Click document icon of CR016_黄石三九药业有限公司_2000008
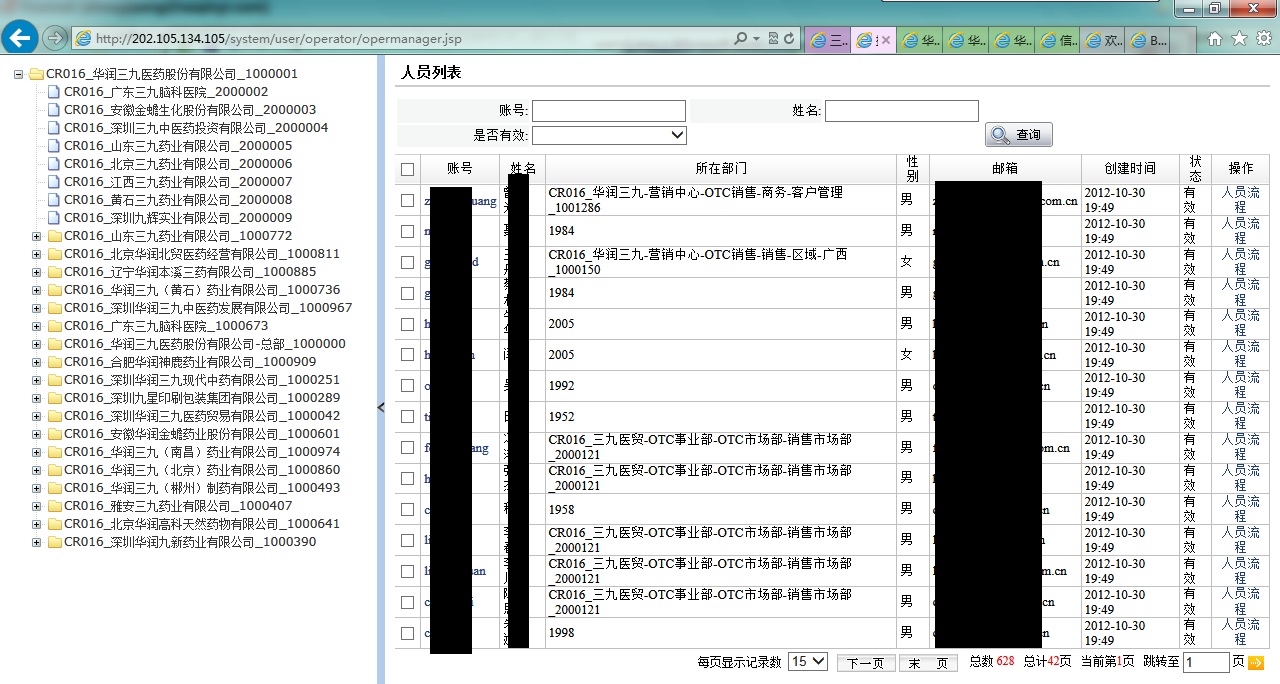The image size is (1280, 684). pyautogui.click(x=54, y=200)
